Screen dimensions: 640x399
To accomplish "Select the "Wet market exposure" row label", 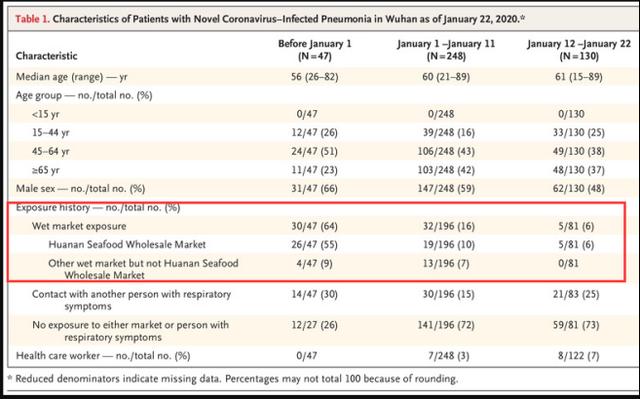I will click(79, 226).
